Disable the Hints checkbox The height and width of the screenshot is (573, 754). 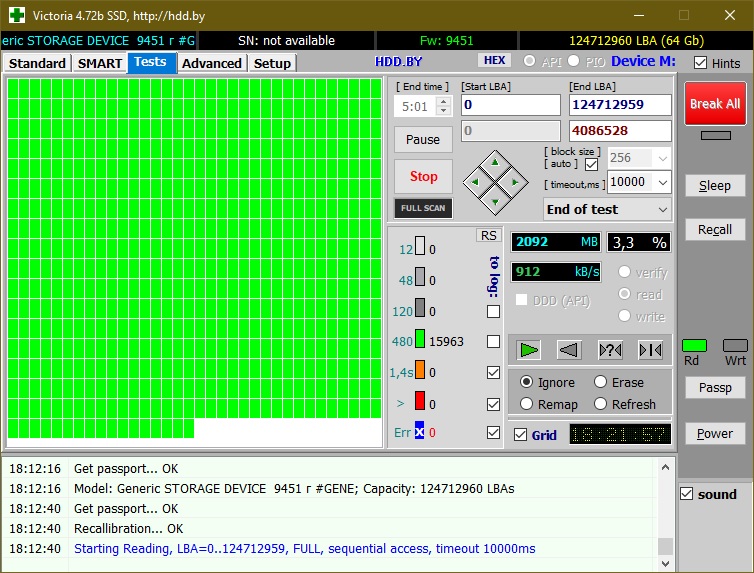pyautogui.click(x=700, y=63)
